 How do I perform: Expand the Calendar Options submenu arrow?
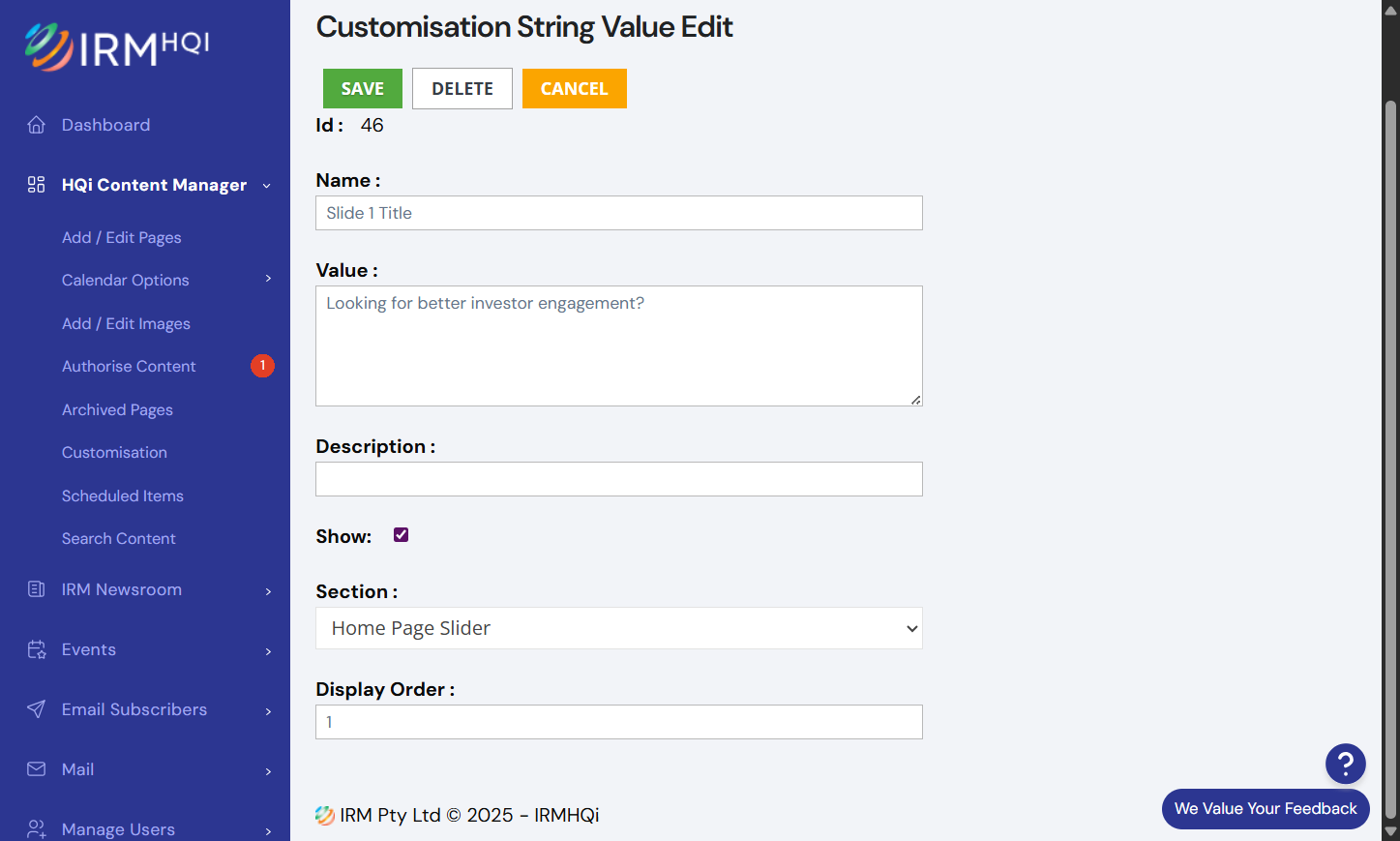tap(268, 279)
